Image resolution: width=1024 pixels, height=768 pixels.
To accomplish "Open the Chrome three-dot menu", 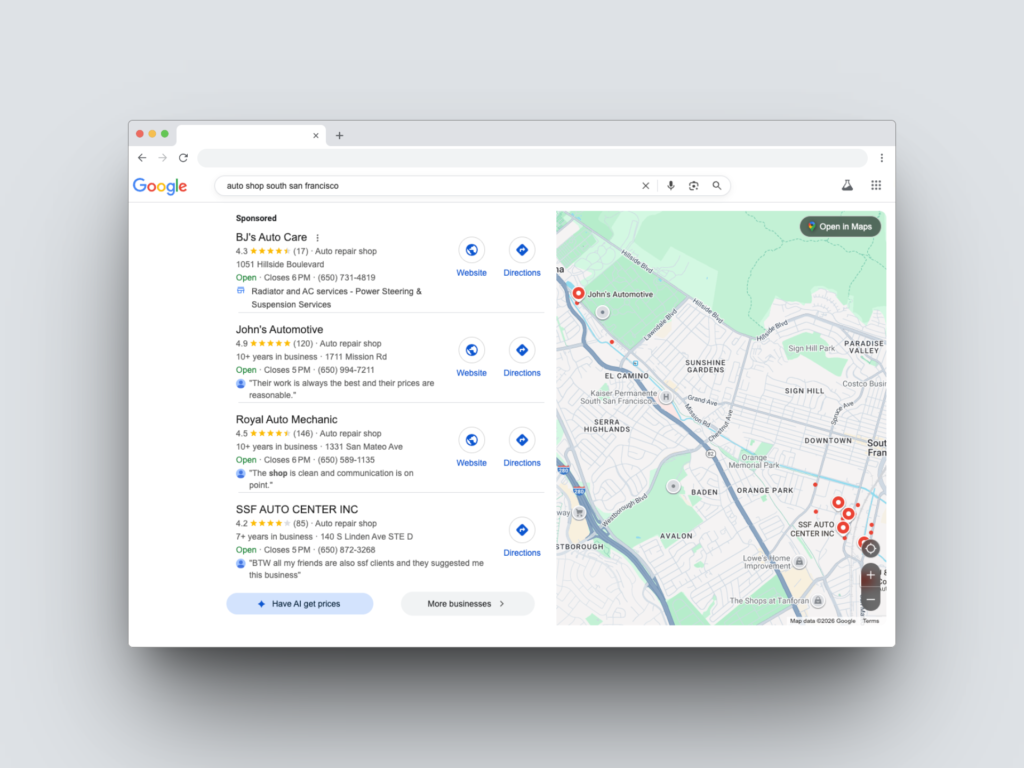I will (x=881, y=157).
